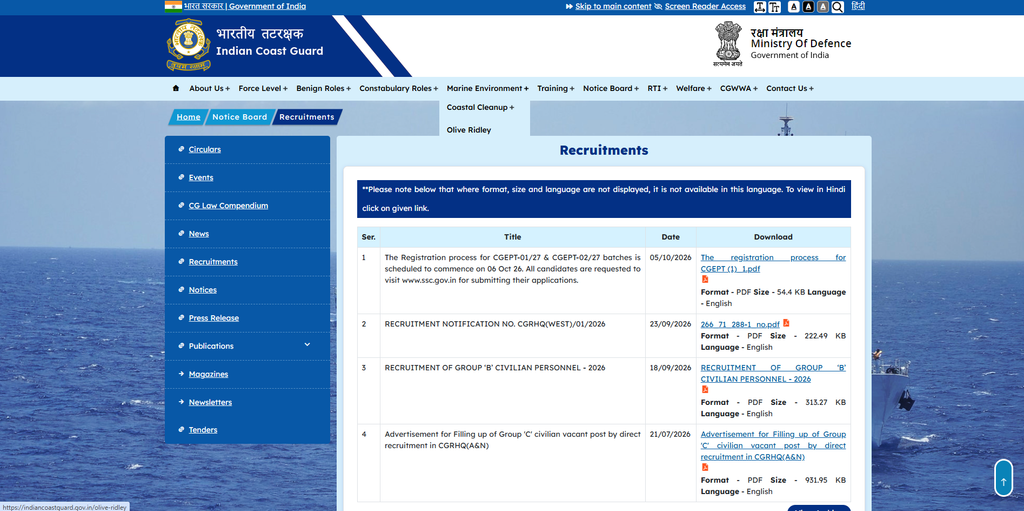Click title 'RECRUITMENT NOTIFICATION NO. CGRHQ(WEST)/01/2026'
1024x511 pixels.
point(495,324)
